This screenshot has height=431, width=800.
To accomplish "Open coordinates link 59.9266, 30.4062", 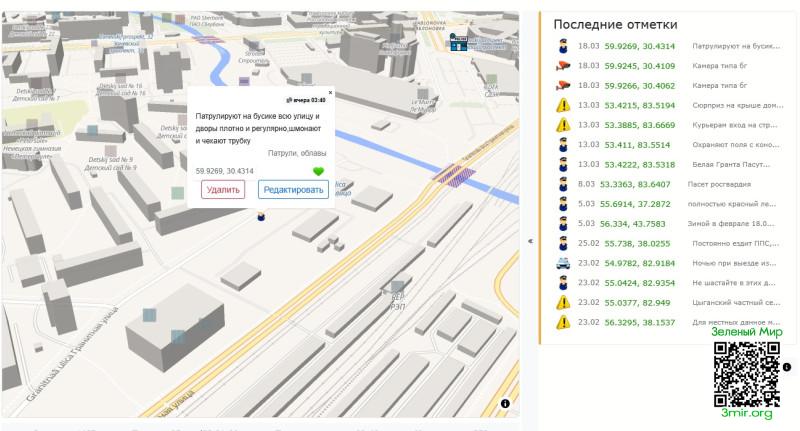I will [x=639, y=86].
